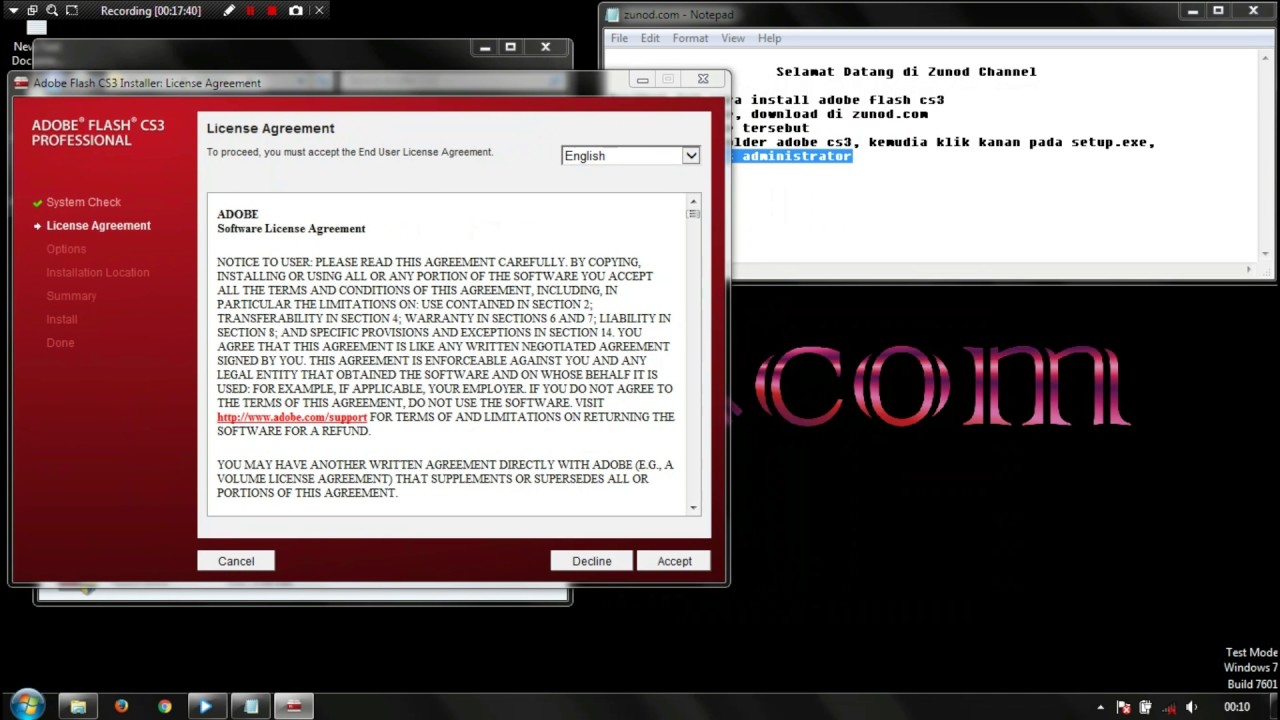Maximize the Notepad window

point(1218,11)
